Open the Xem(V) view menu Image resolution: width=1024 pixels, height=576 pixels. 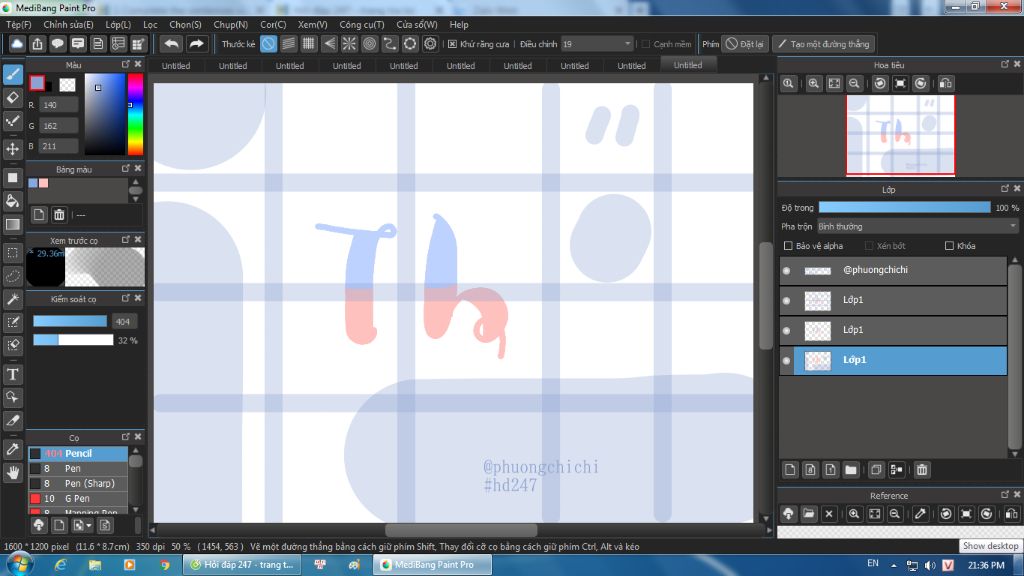pyautogui.click(x=312, y=24)
